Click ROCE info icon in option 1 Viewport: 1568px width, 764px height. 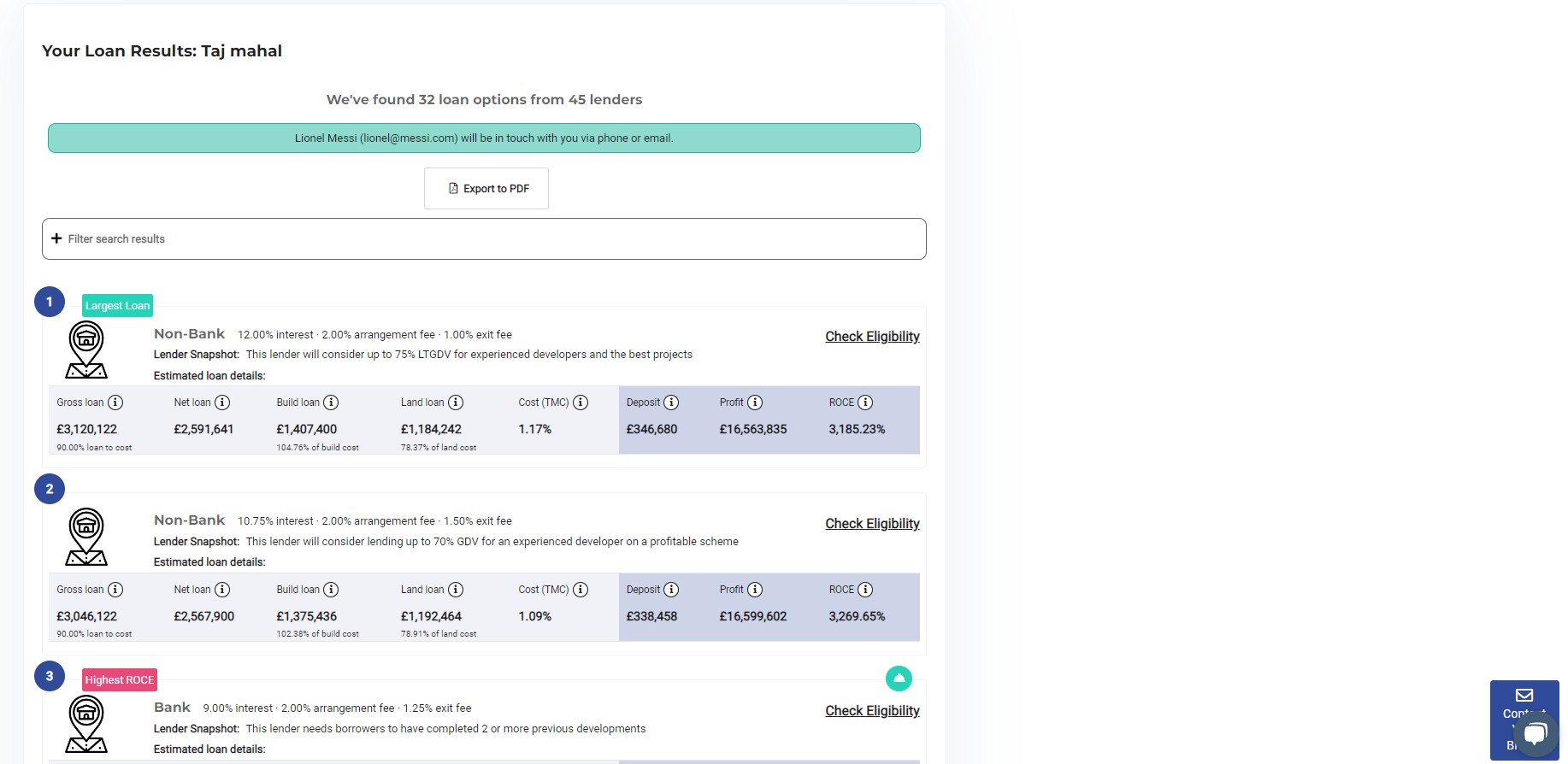pos(865,403)
